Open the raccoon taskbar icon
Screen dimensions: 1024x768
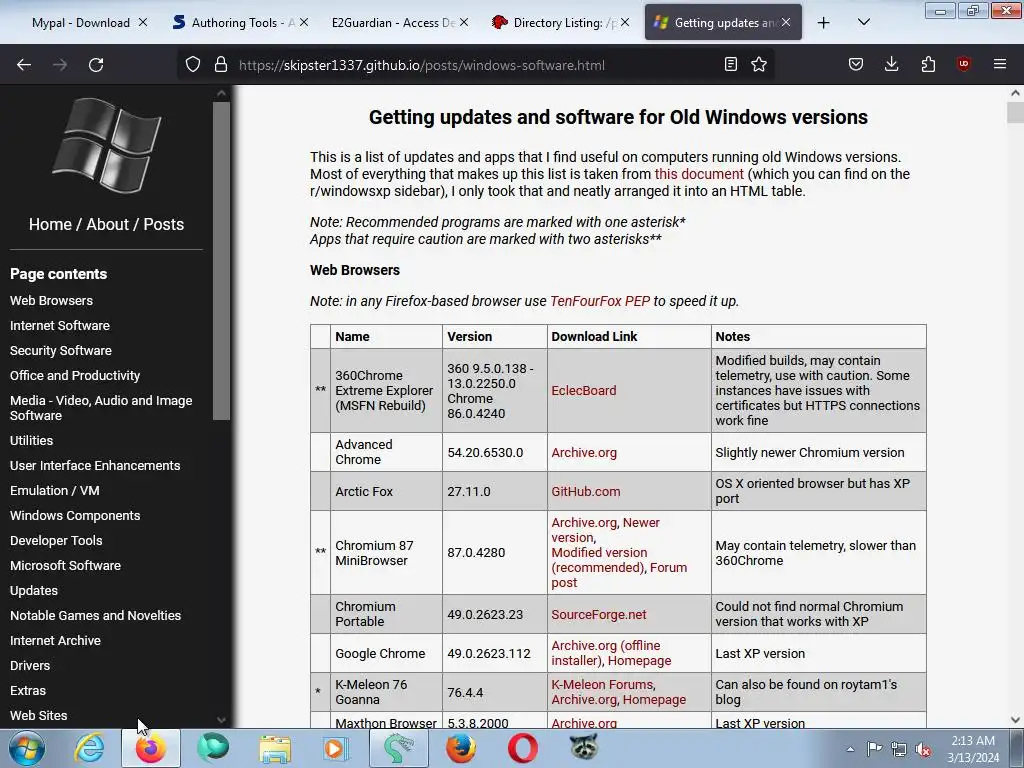coord(583,748)
